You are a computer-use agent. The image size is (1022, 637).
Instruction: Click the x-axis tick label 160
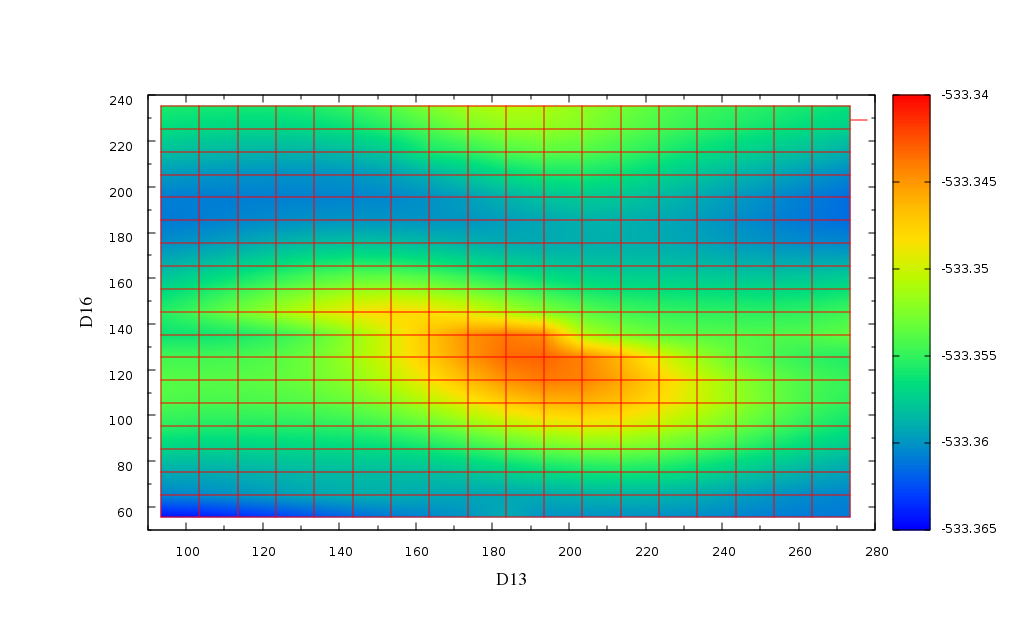tap(416, 552)
